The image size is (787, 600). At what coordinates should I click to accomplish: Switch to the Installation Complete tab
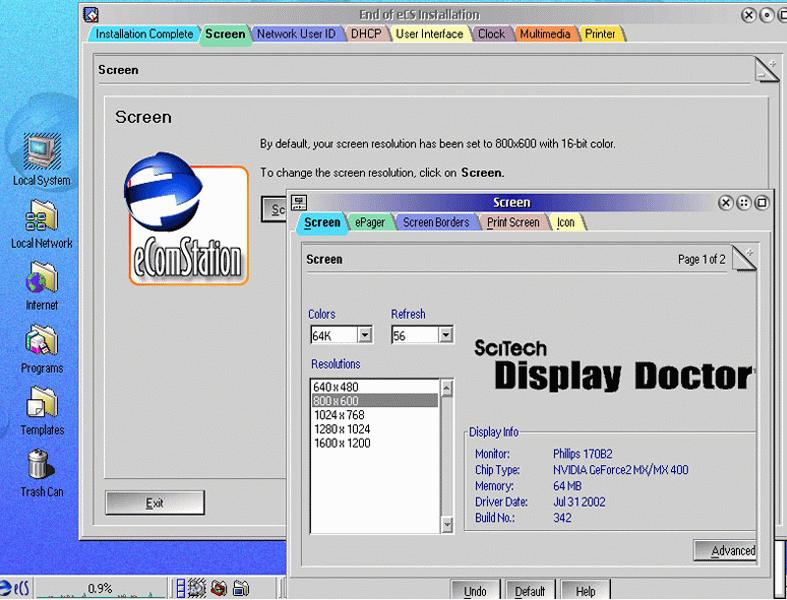coord(144,34)
